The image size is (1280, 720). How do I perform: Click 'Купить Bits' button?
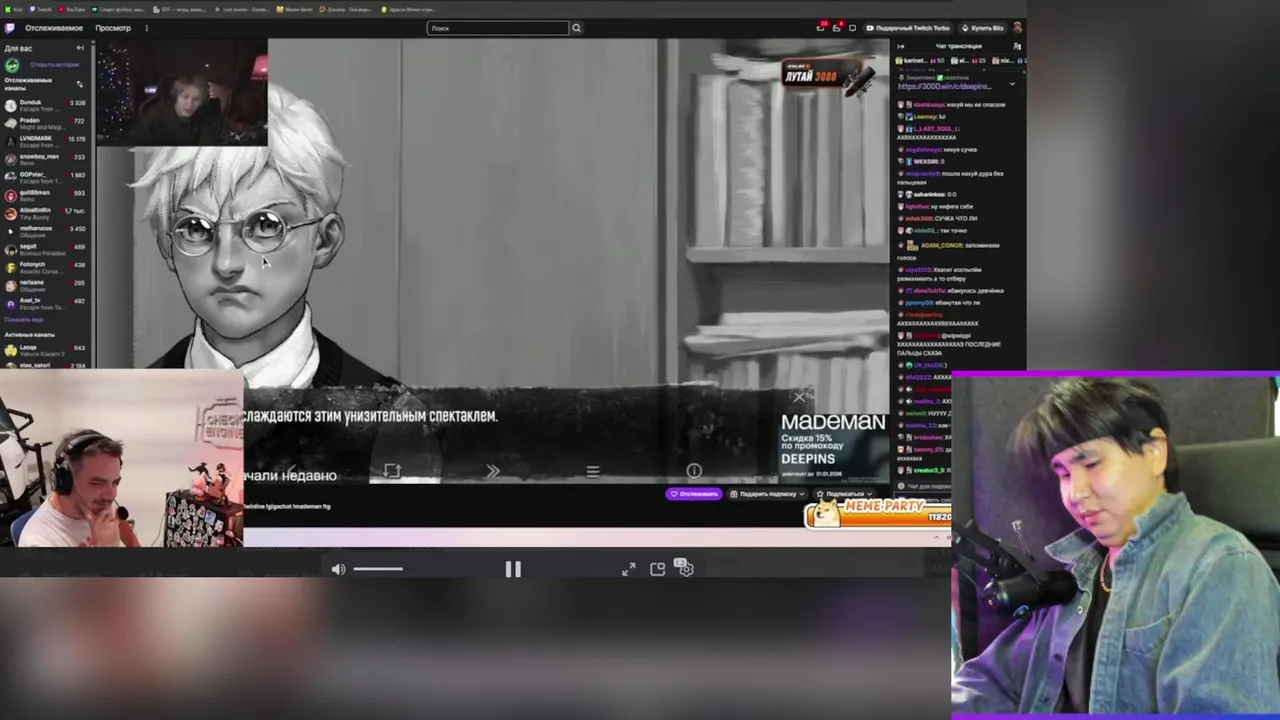pos(982,28)
